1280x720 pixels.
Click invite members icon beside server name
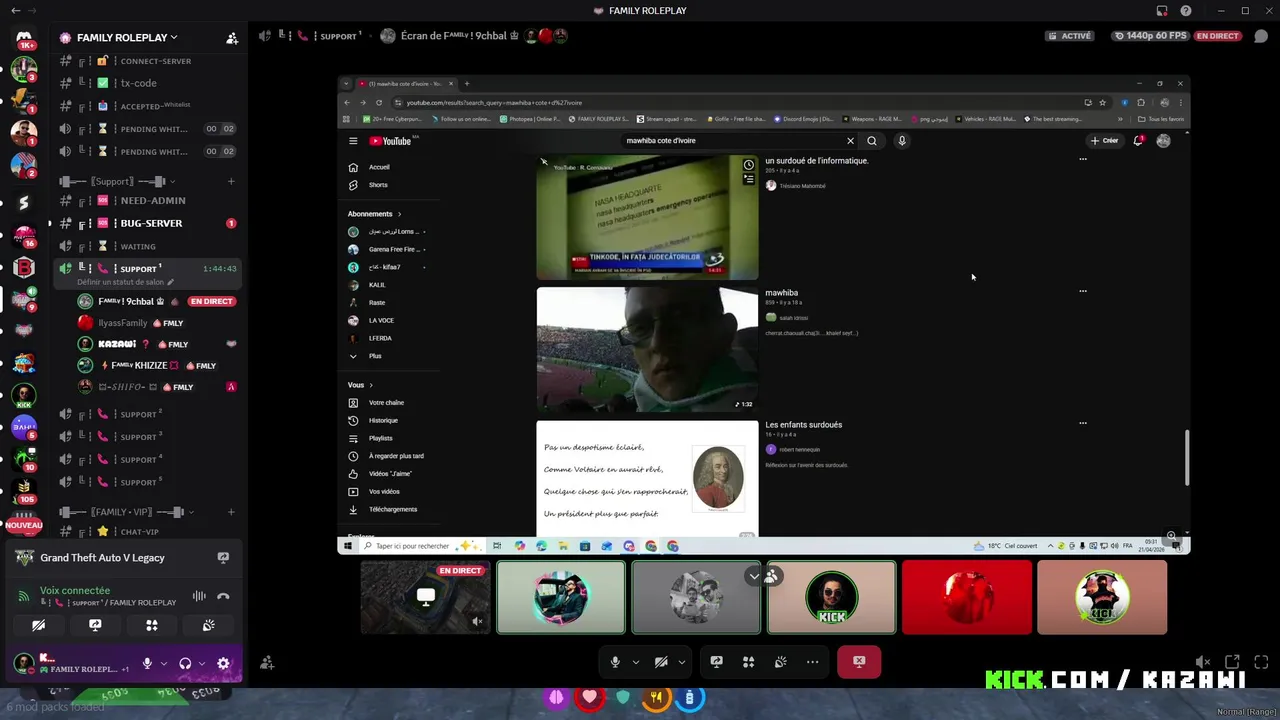coord(232,38)
